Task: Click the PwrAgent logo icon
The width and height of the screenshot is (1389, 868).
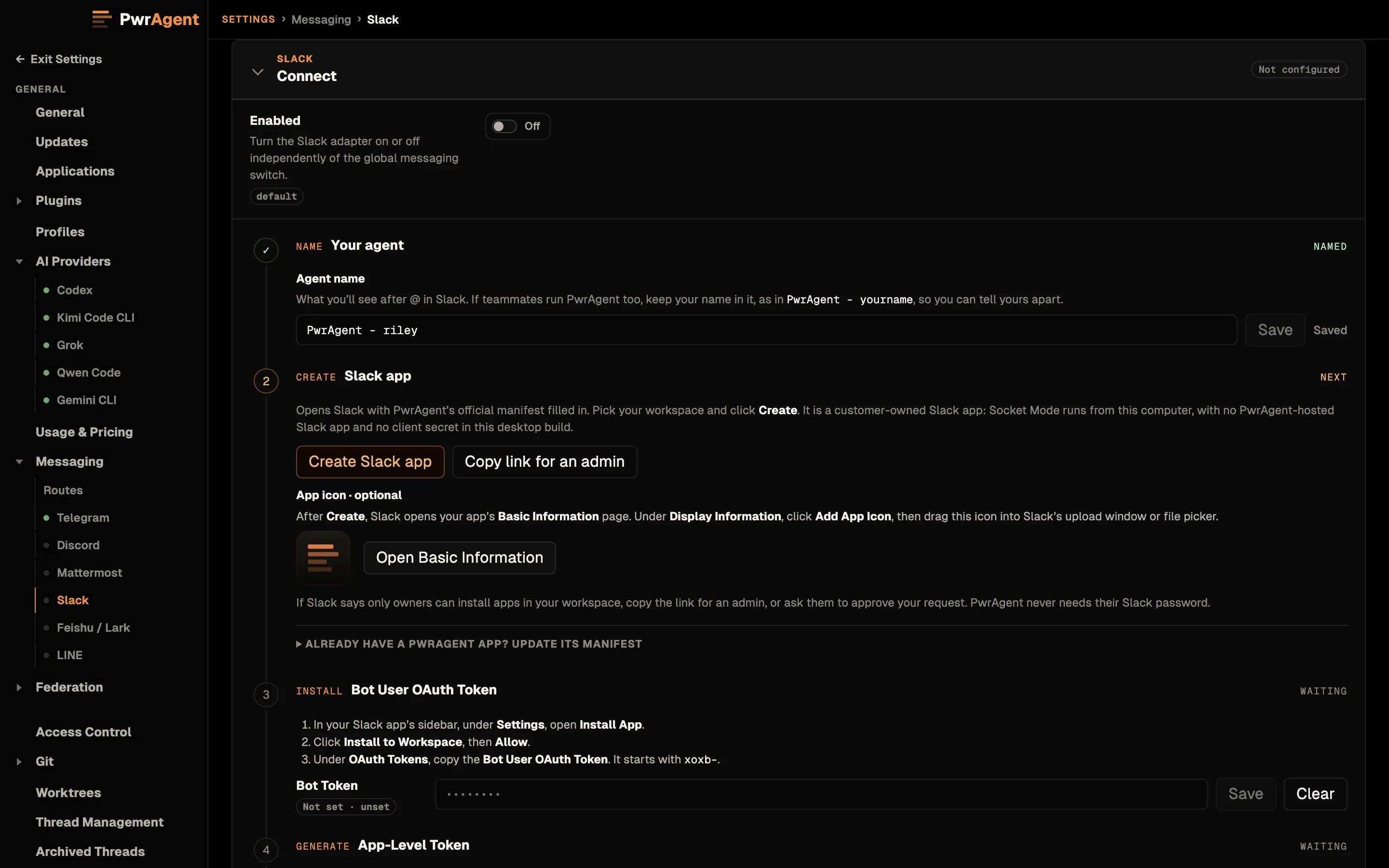Action: click(x=102, y=19)
